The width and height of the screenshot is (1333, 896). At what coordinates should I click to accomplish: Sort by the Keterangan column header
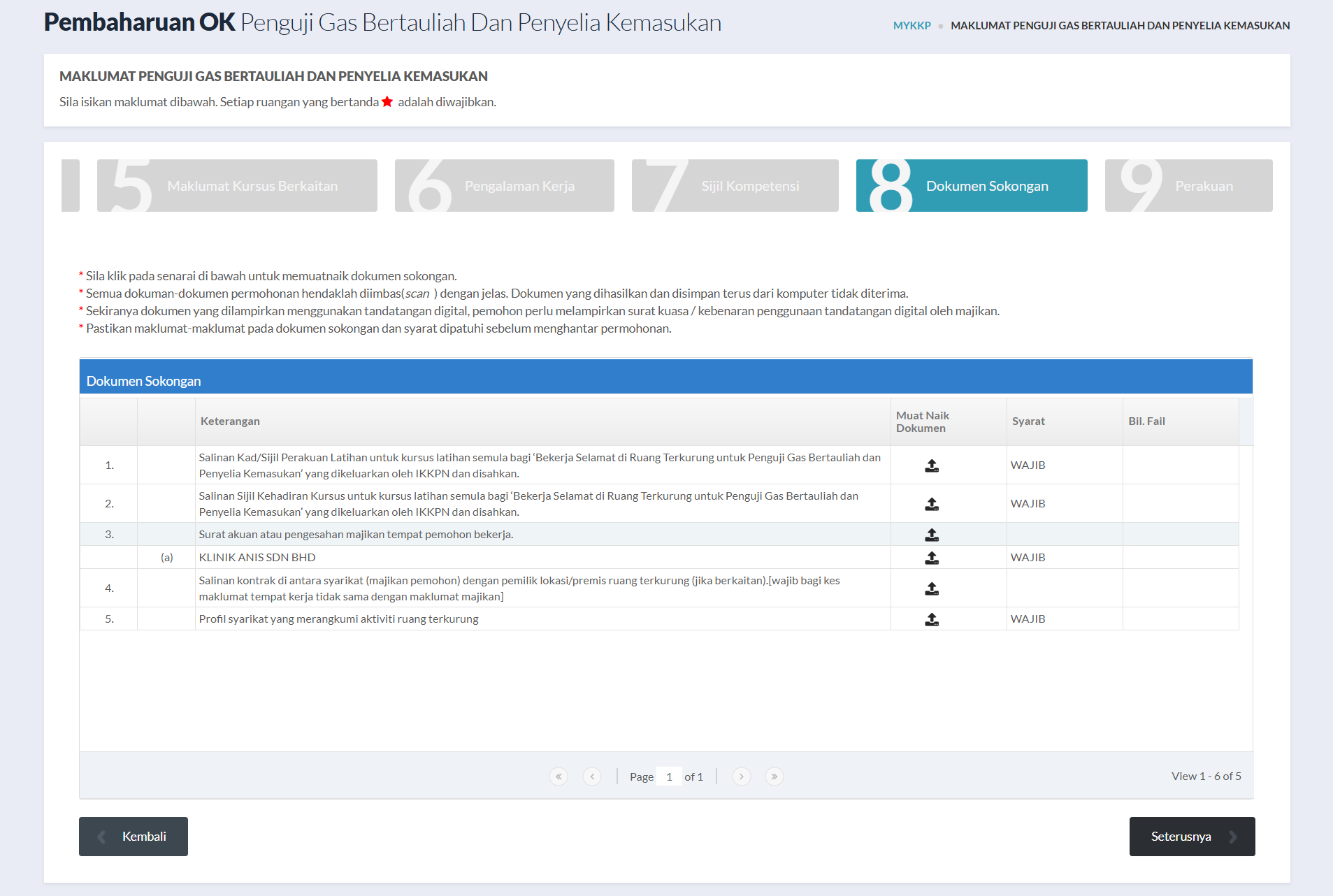click(x=230, y=421)
